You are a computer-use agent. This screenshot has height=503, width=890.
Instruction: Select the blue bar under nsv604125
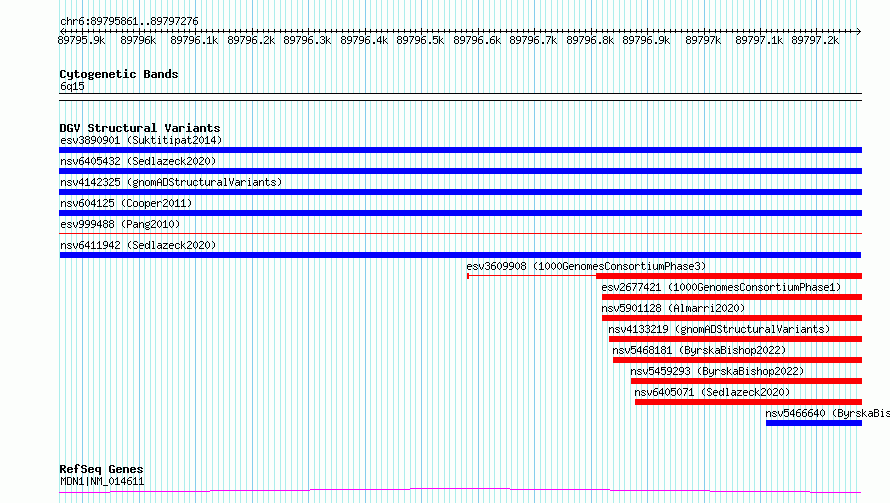[460, 213]
